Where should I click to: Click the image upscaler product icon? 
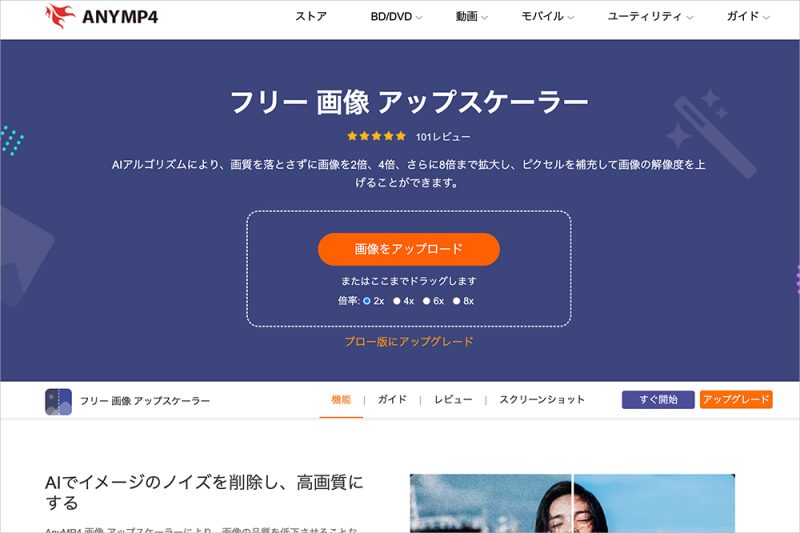pyautogui.click(x=58, y=401)
